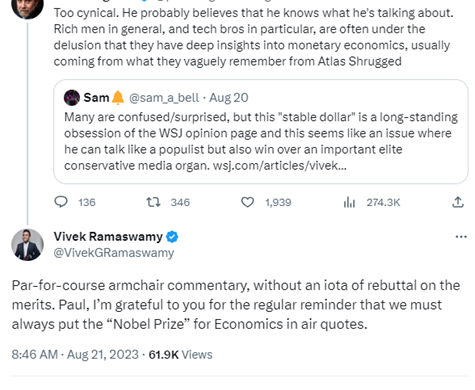475x390 pixels.
Task: Click the Aug 20 quoted tweet date
Action: tap(229, 98)
